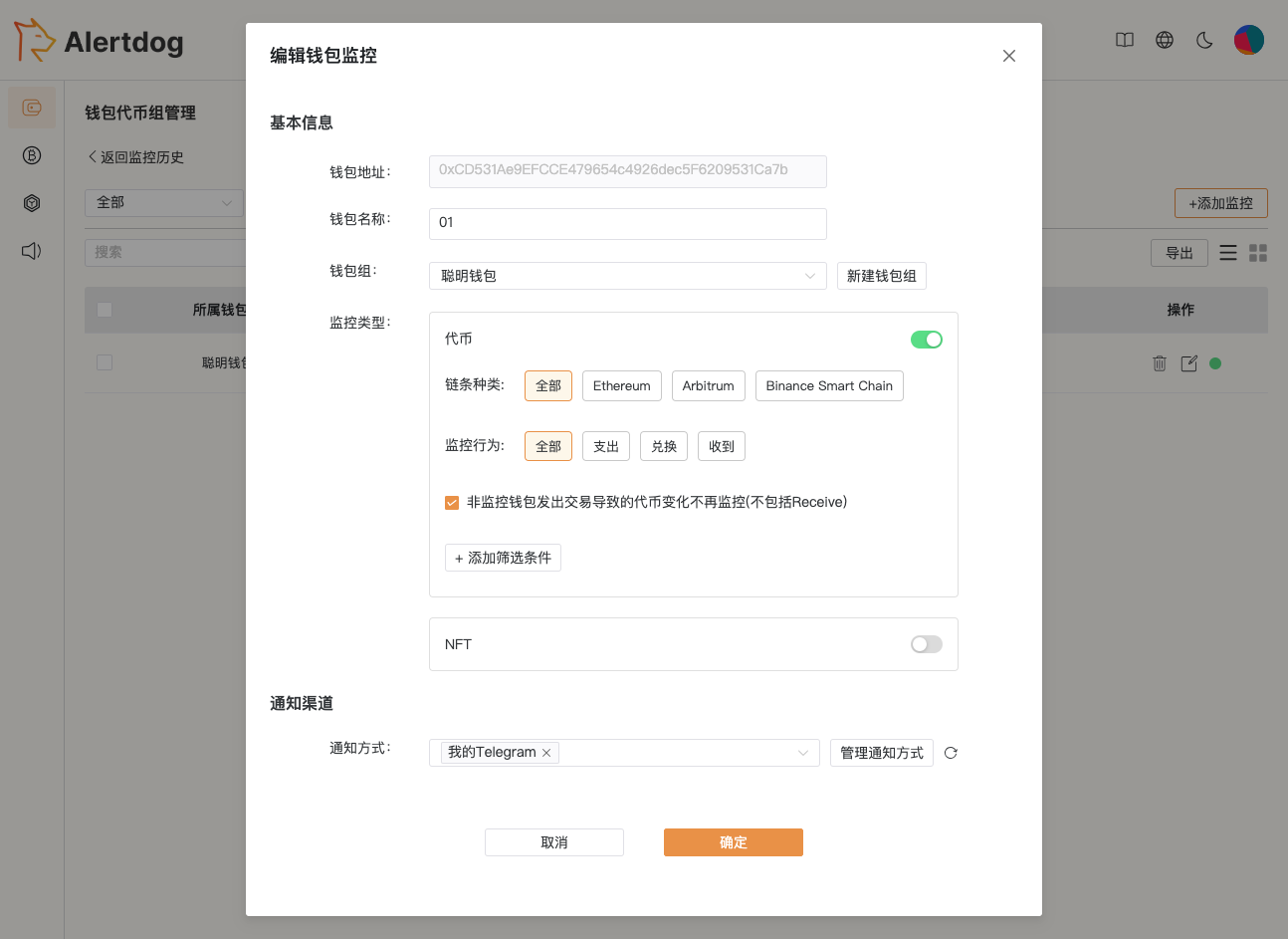1288x939 pixels.
Task: Open the documentation book icon in header
Action: 1125,41
